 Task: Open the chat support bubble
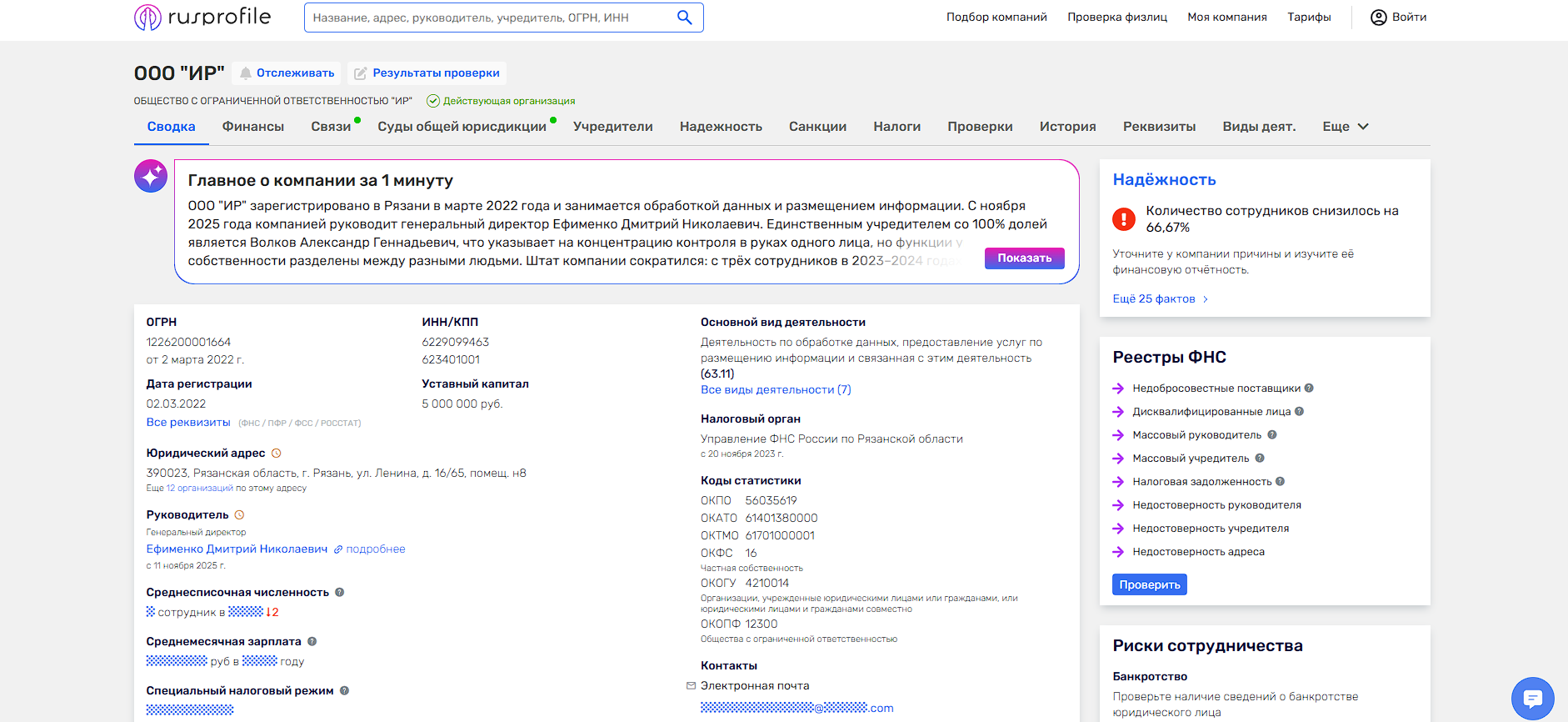point(1533,699)
